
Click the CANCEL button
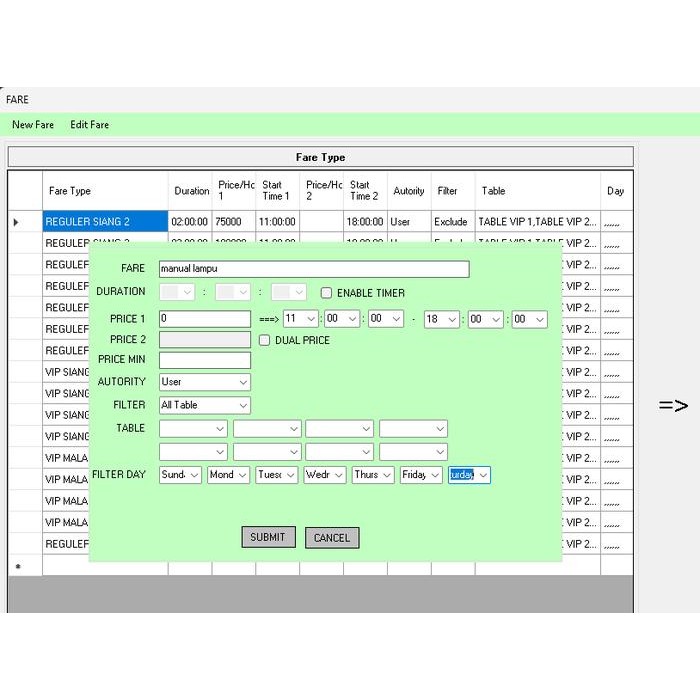(331, 538)
